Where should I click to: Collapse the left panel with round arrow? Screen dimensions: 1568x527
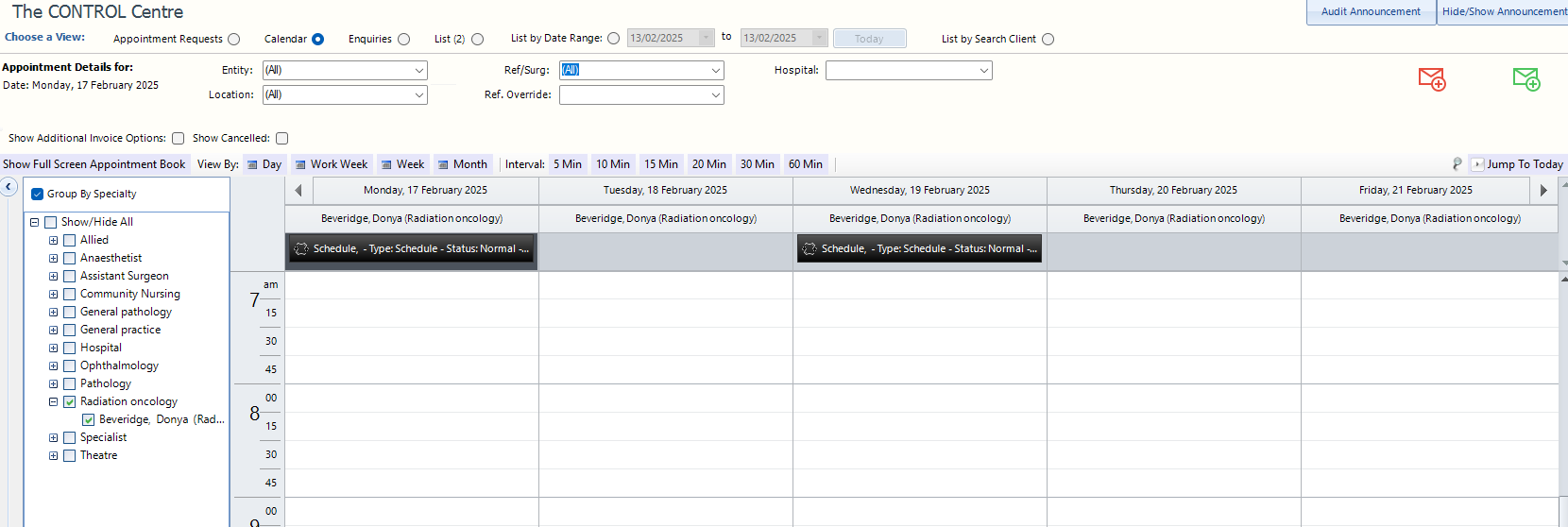click(9, 187)
